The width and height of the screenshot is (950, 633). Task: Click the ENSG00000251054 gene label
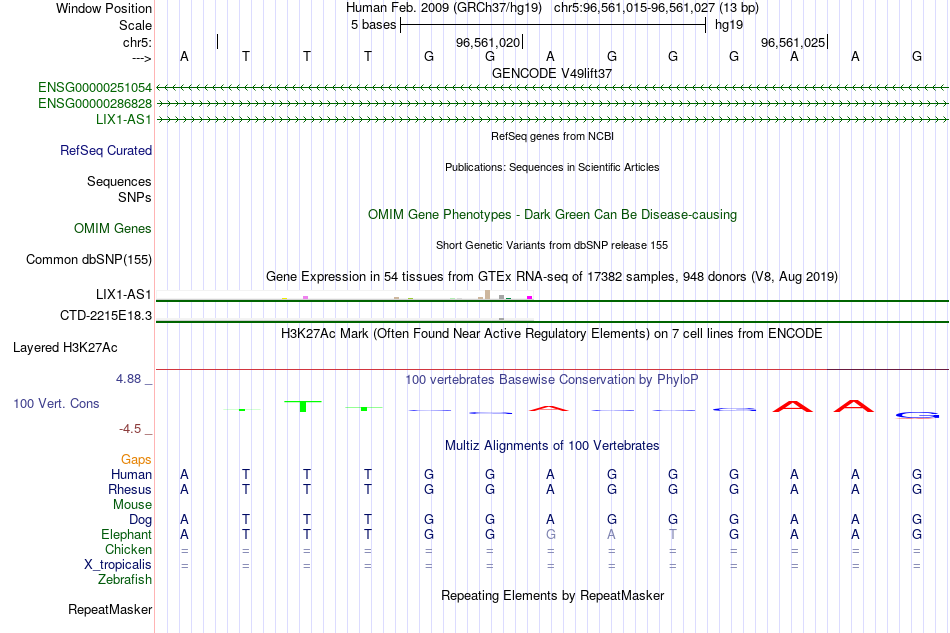point(95,88)
